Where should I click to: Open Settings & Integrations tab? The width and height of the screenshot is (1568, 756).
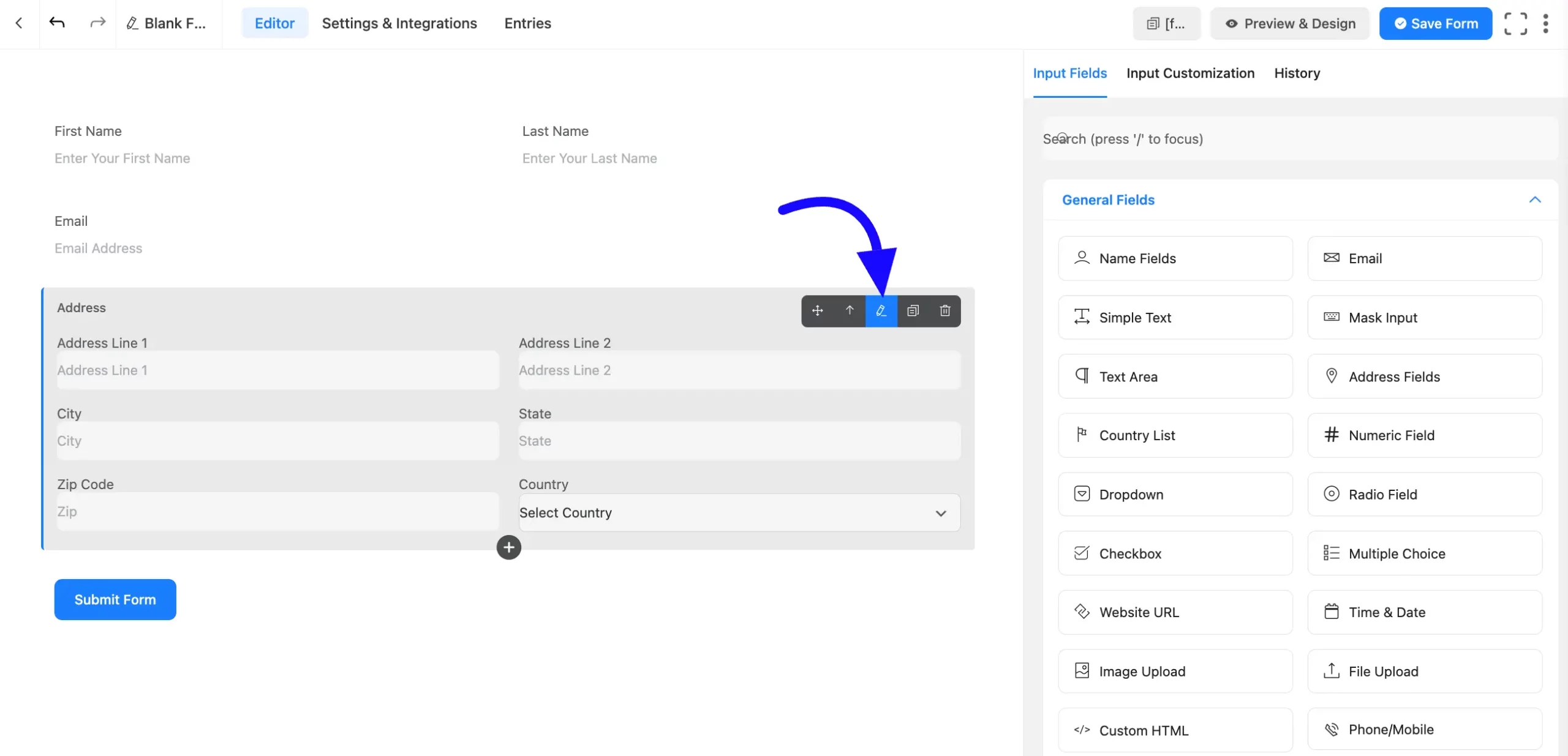pos(399,23)
